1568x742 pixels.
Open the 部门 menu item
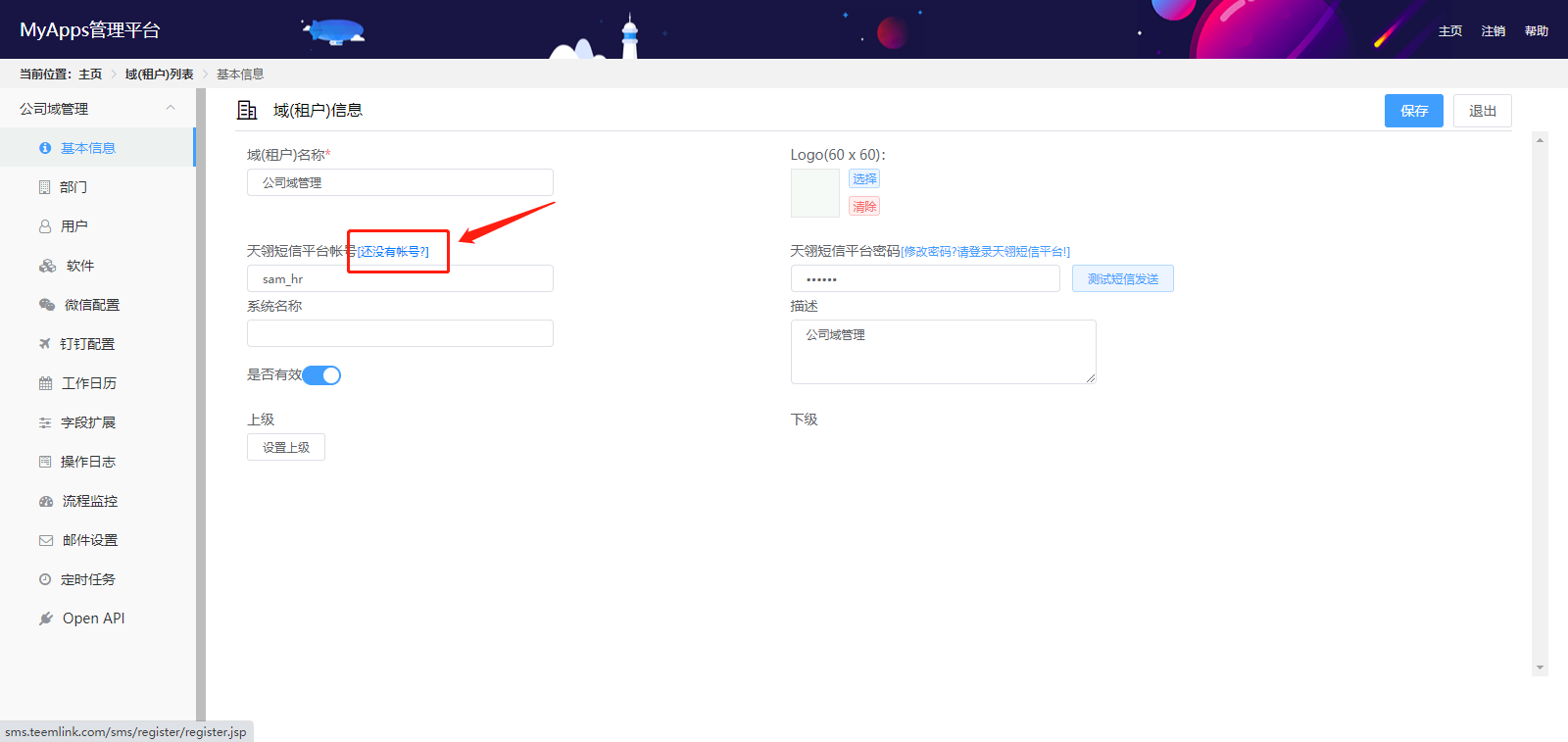point(97,187)
